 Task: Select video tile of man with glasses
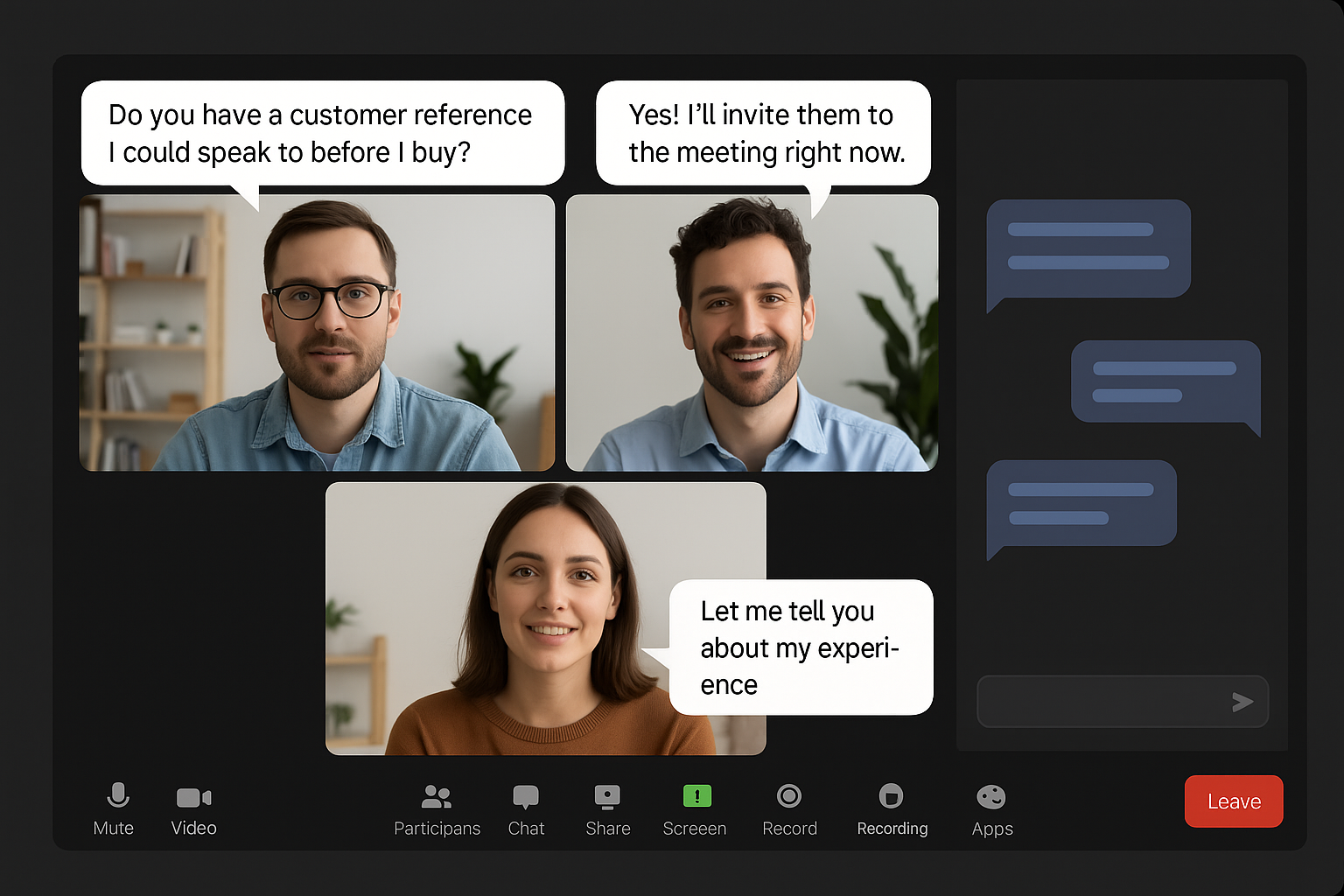[317, 332]
